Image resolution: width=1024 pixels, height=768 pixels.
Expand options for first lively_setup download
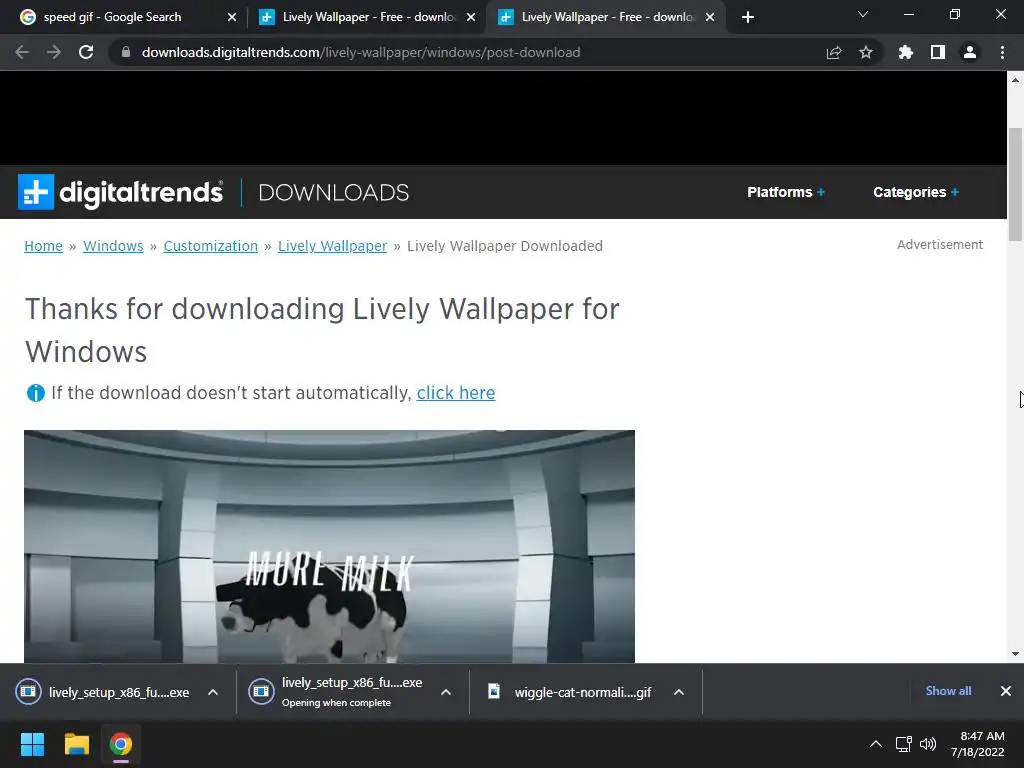[213, 692]
